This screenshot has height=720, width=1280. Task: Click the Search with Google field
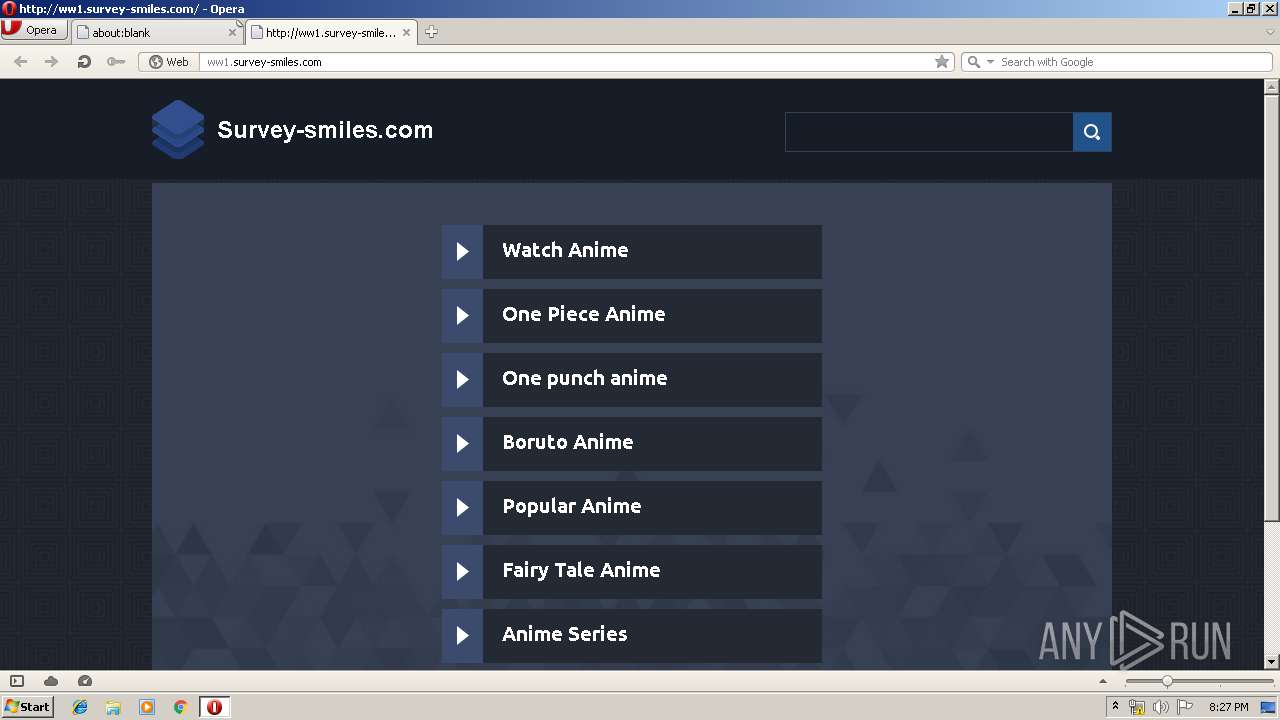pos(1133,62)
